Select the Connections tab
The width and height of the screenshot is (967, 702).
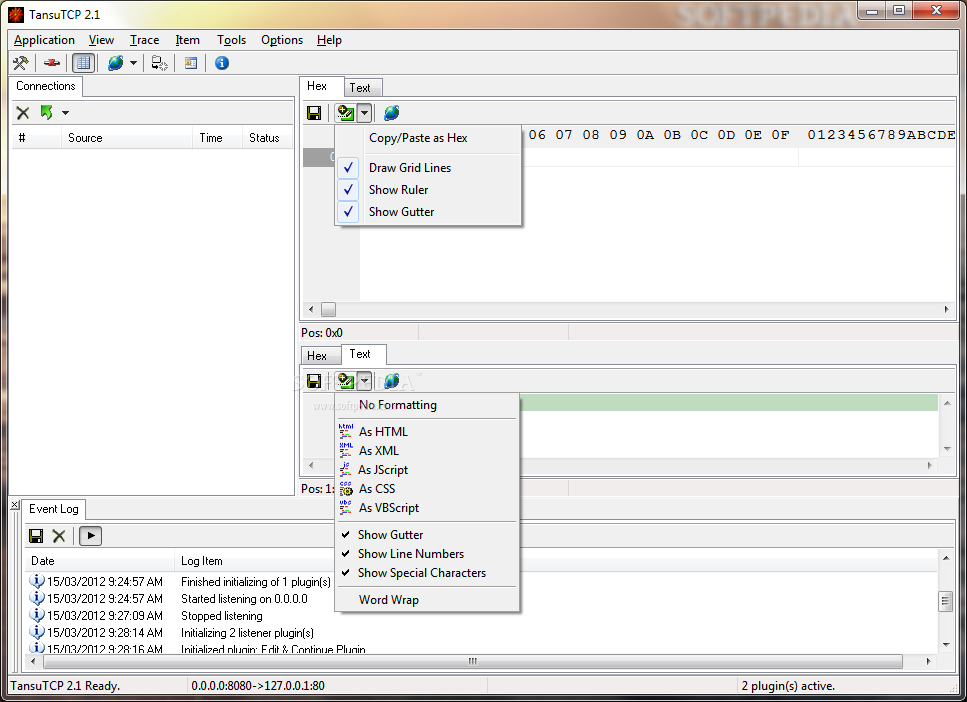point(46,86)
